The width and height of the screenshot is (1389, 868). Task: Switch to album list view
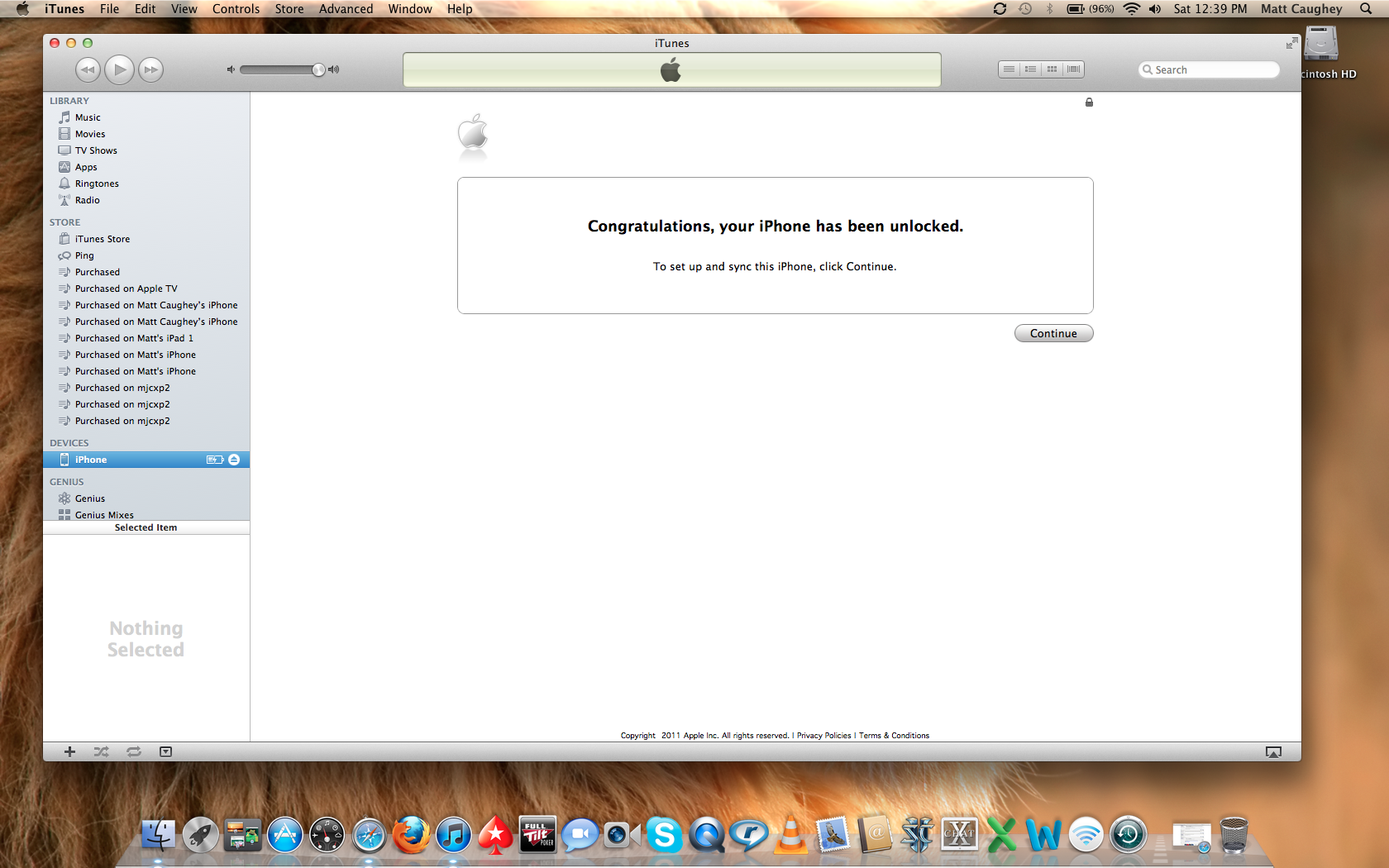(1030, 69)
